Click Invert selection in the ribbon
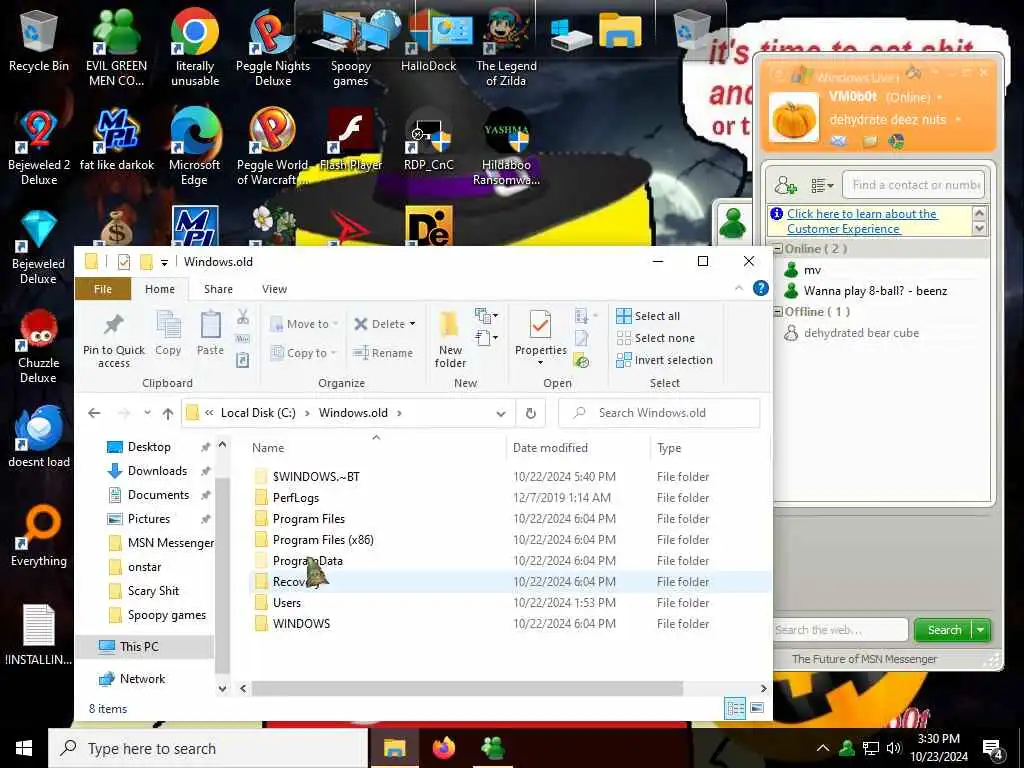Viewport: 1024px width, 768px height. click(664, 360)
